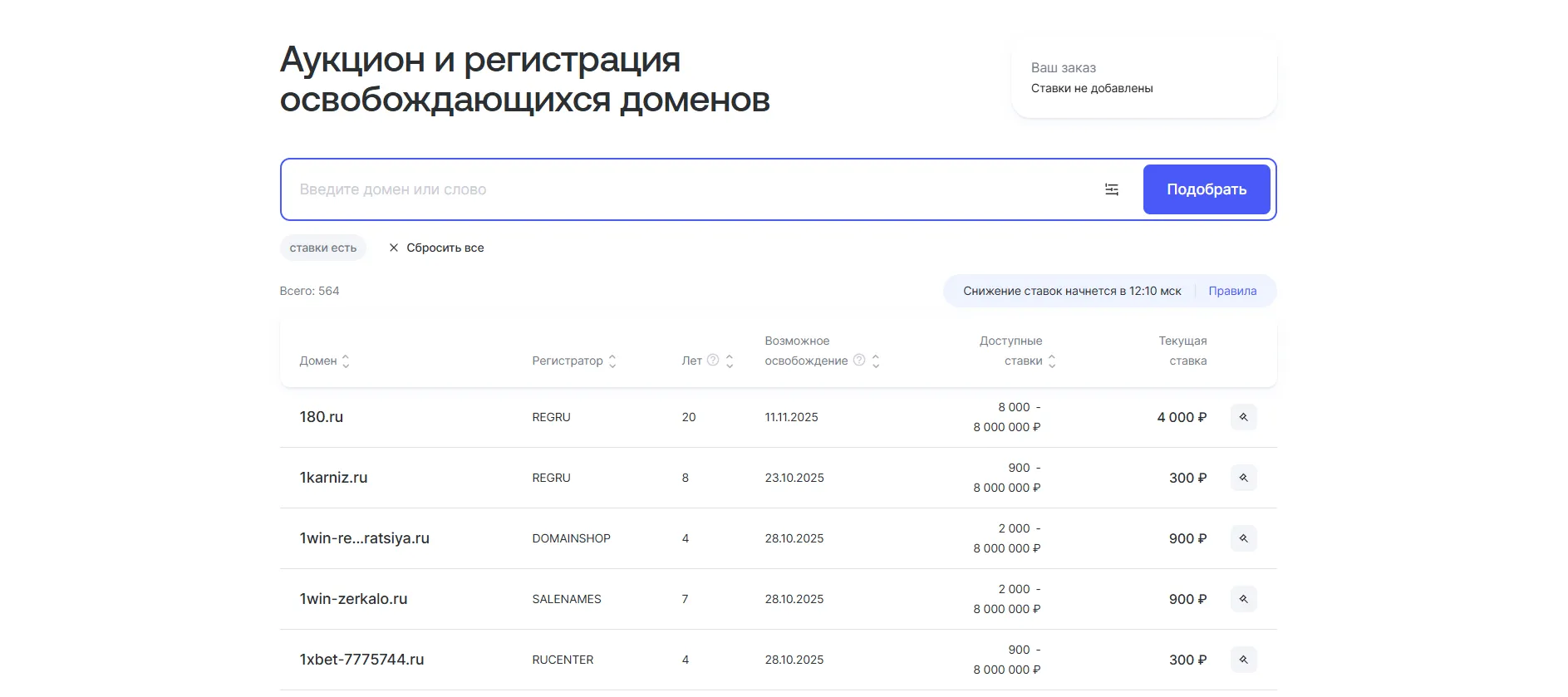The width and height of the screenshot is (1568, 697).
Task: Click the 4 000 ₽ current bid
Action: (x=1182, y=417)
